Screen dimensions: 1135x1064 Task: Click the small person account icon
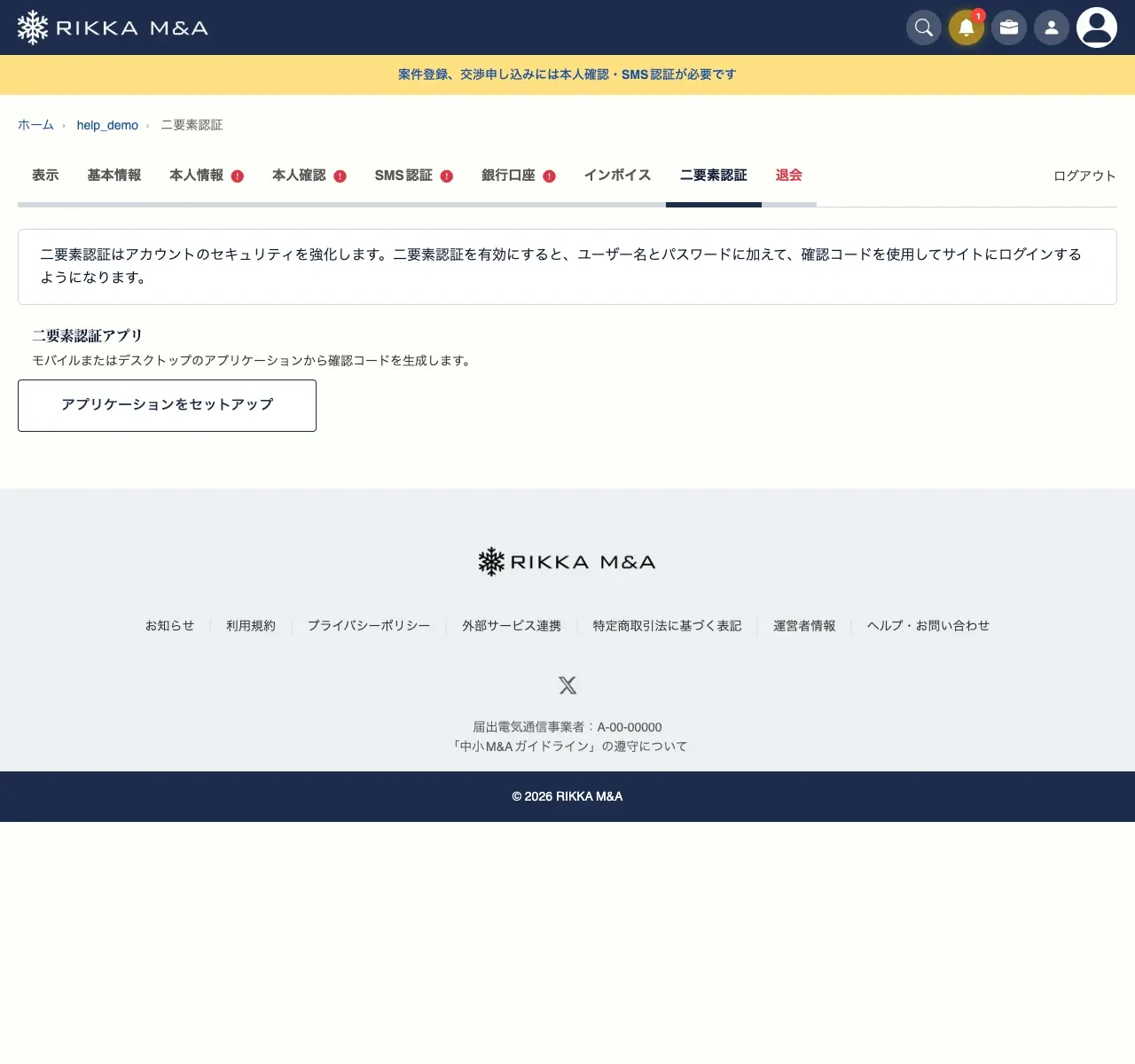click(x=1051, y=27)
